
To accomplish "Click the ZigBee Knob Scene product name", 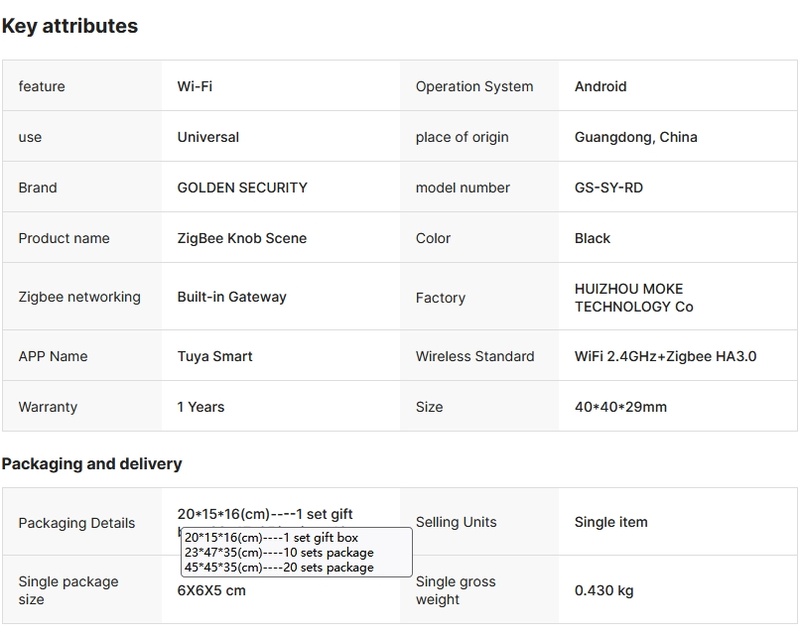I will point(242,239).
